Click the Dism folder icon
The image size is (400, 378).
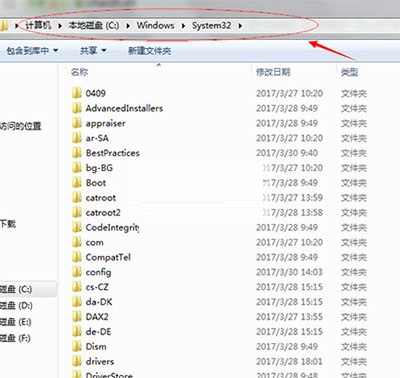(77, 346)
